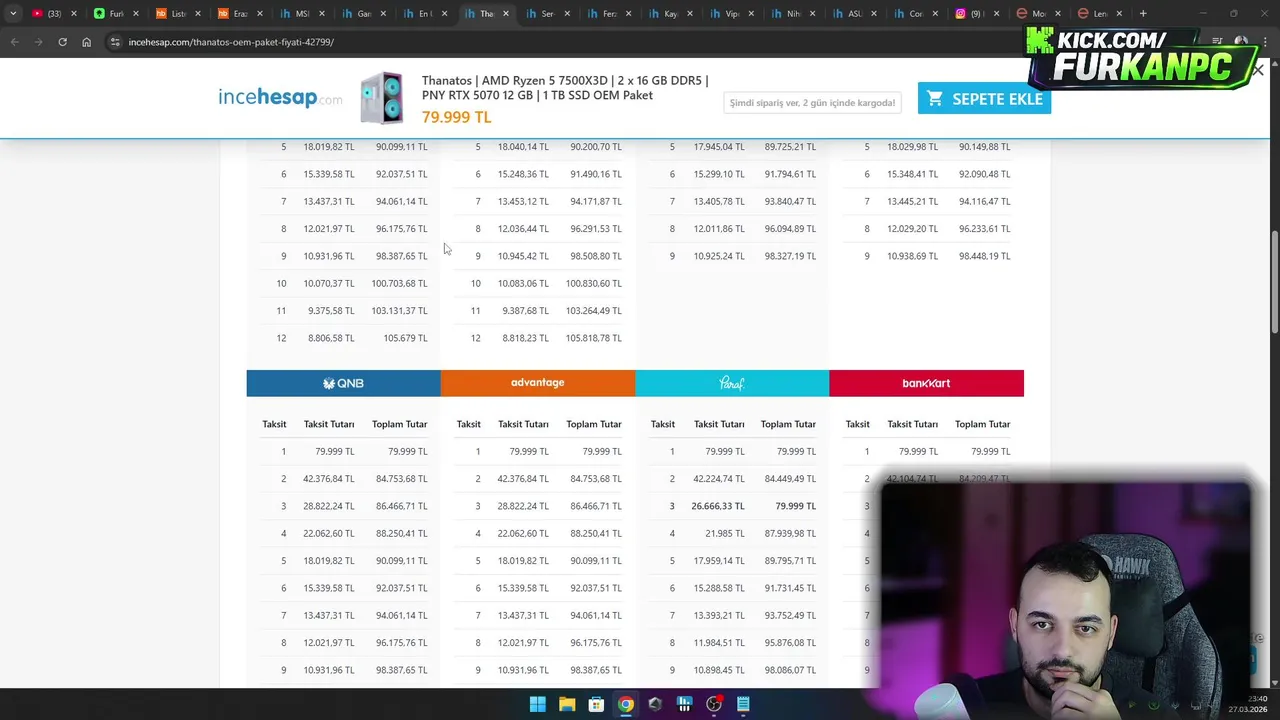Click the '21.985 TL' Paraf cell

[725, 533]
